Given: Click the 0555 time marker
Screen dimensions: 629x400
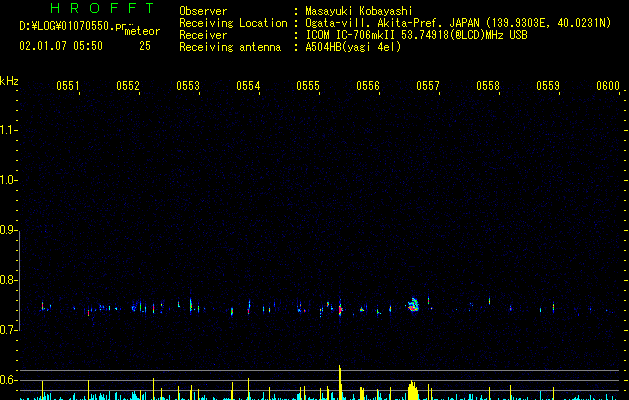Looking at the screenshot, I should 308,85.
